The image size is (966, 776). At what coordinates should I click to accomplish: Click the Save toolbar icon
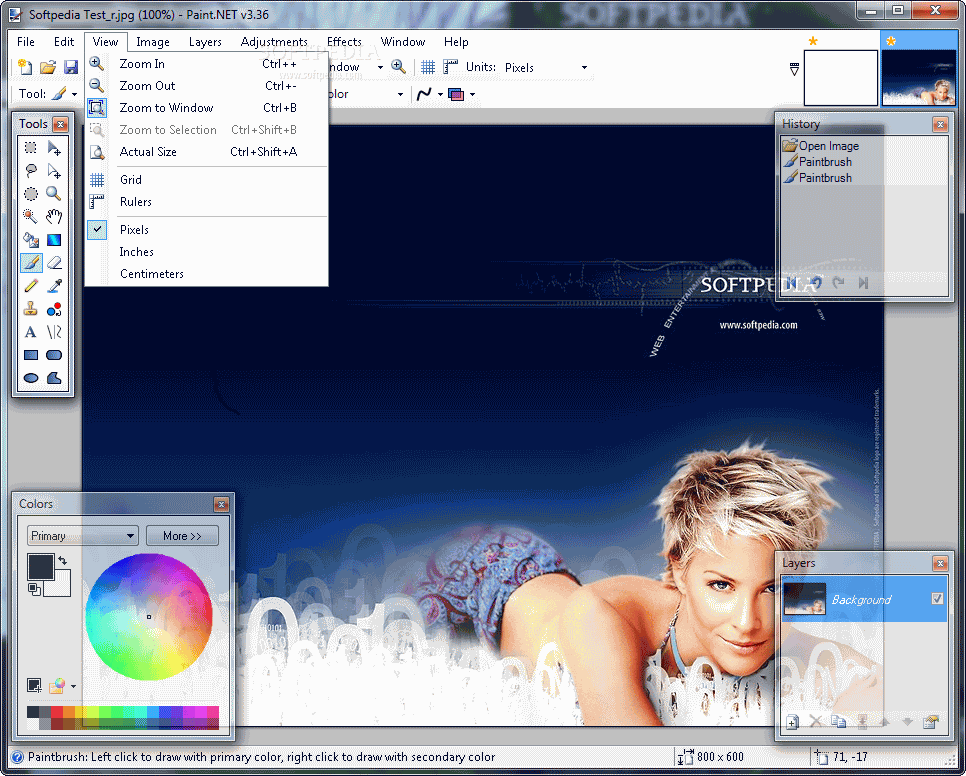coord(71,67)
